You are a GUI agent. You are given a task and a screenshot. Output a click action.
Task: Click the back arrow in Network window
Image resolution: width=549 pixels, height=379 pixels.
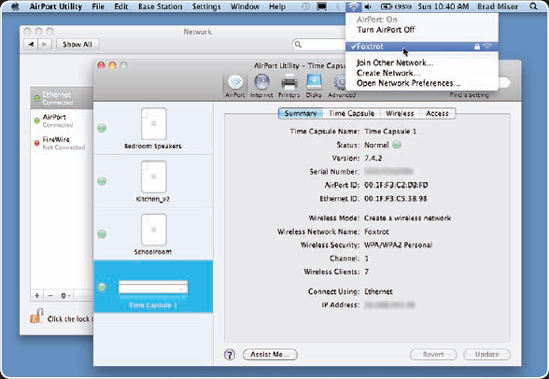[x=31, y=44]
